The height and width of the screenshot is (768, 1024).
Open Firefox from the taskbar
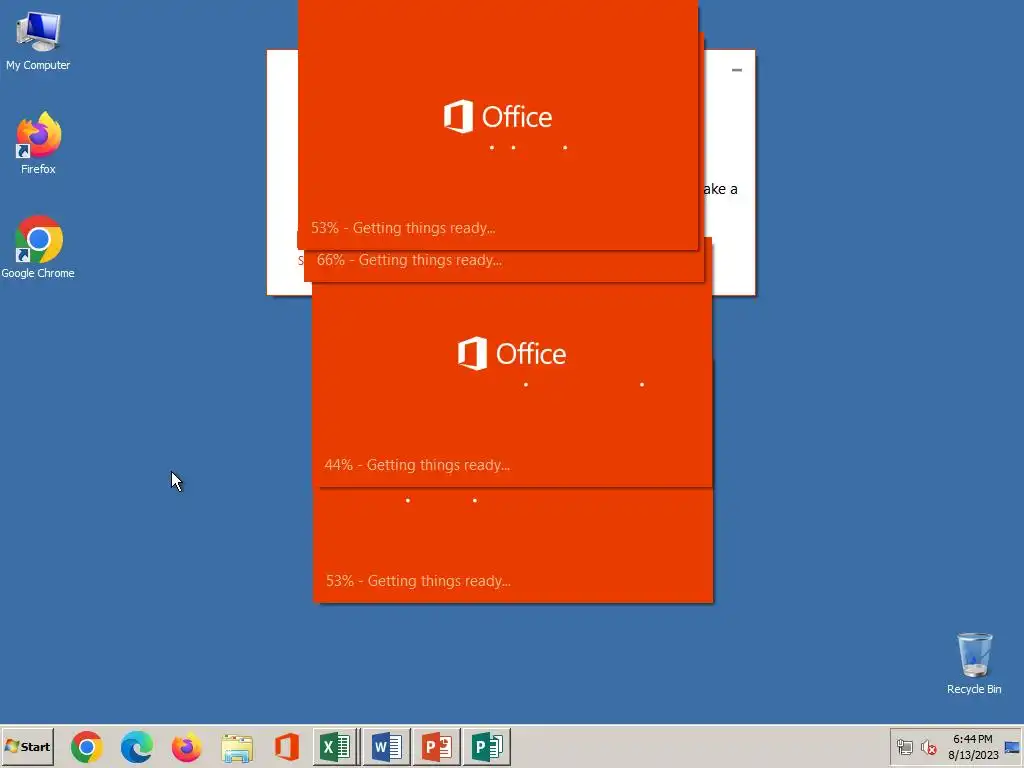(x=187, y=746)
